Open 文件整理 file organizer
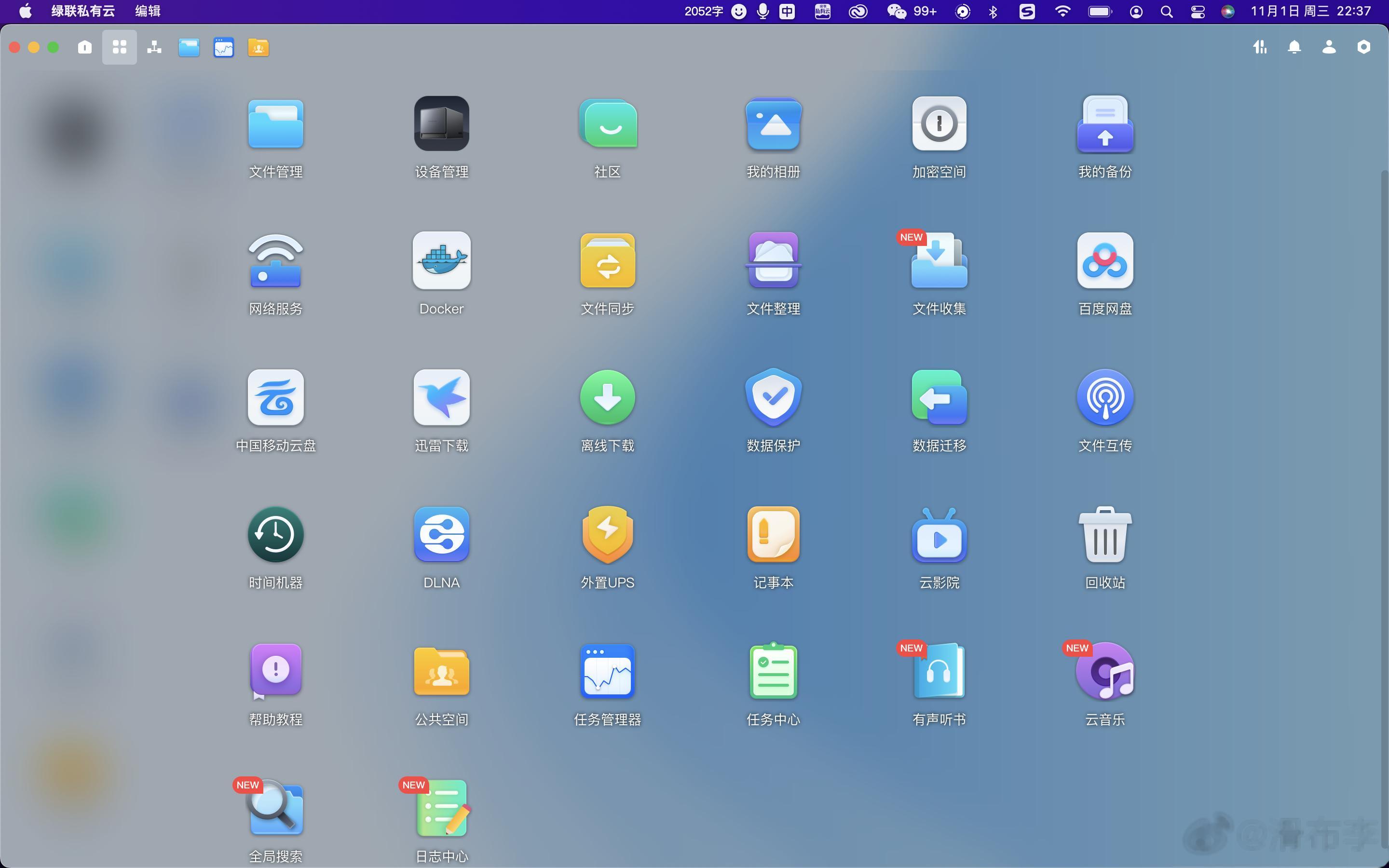 pos(773,260)
